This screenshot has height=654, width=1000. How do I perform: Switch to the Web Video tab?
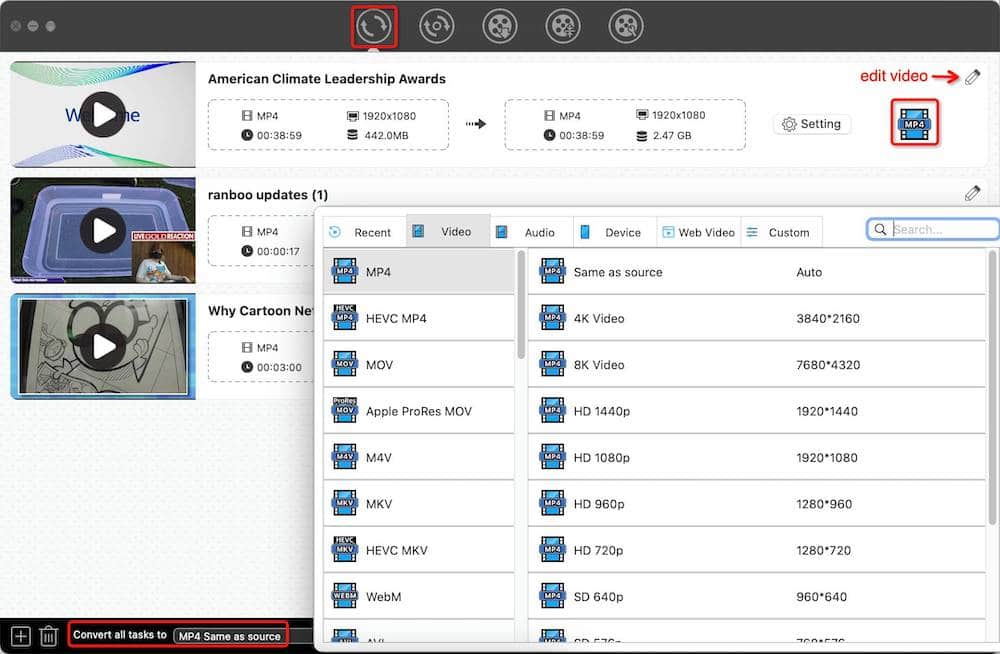point(698,232)
